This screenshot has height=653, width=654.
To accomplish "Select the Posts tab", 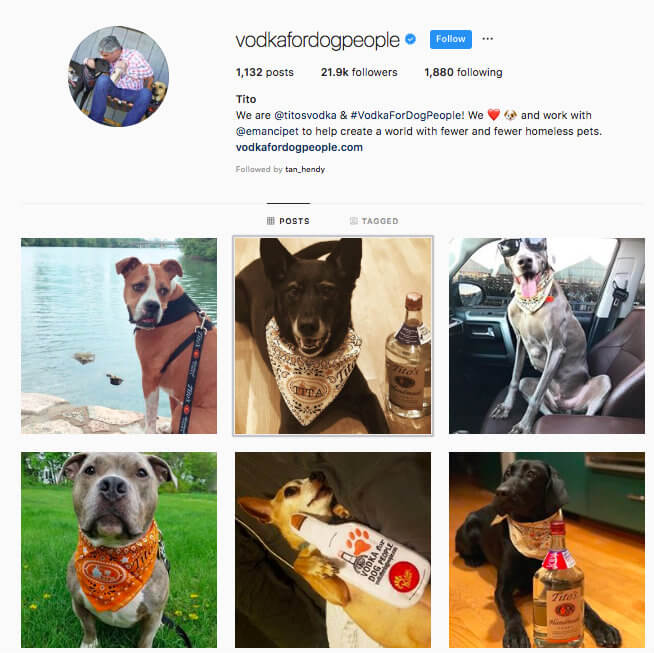I will point(288,221).
